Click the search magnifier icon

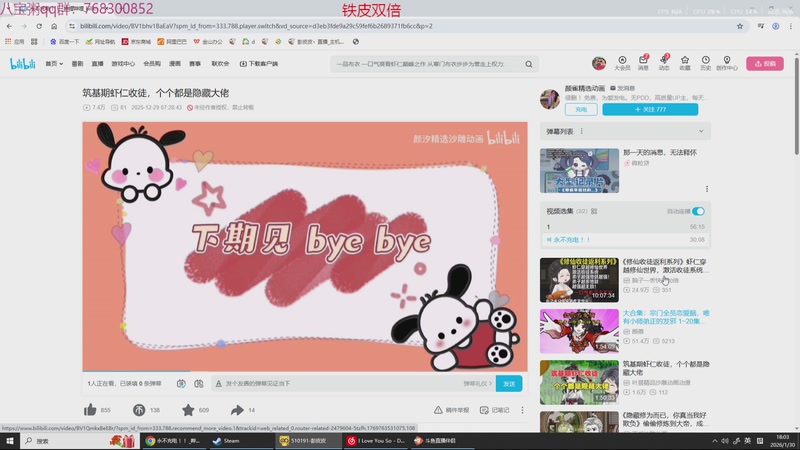click(x=529, y=64)
